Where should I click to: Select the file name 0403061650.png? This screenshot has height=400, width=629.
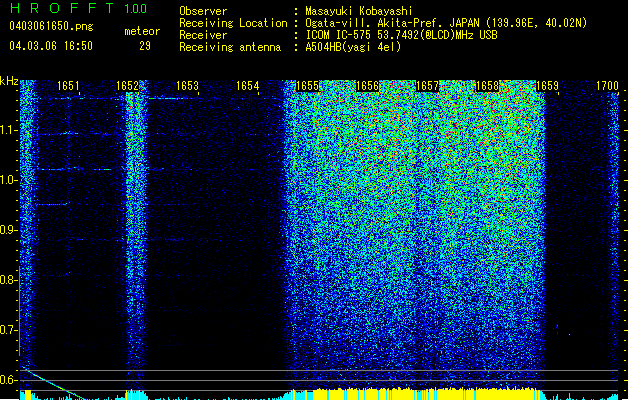pyautogui.click(x=51, y=26)
